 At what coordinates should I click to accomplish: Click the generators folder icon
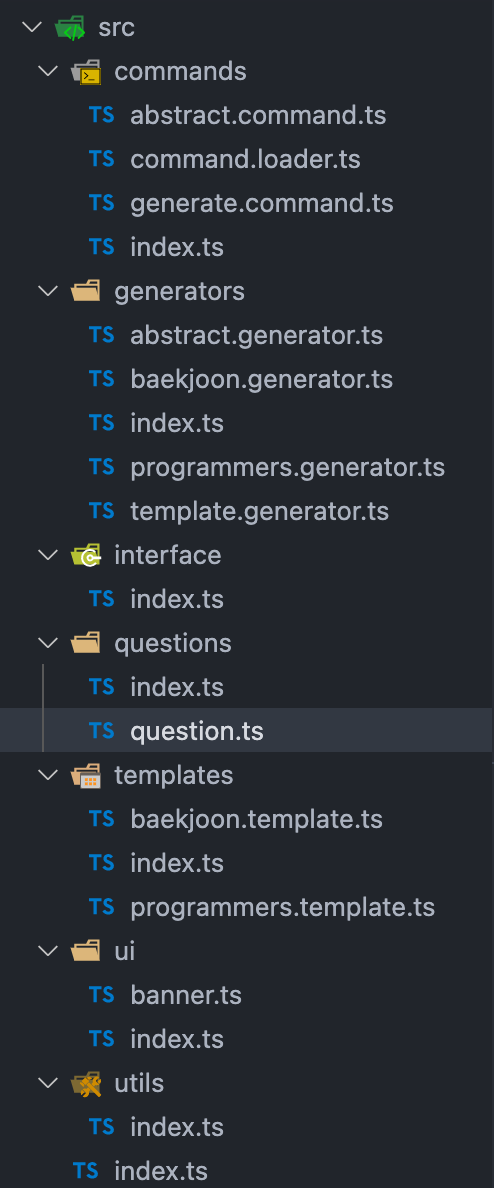(x=86, y=291)
